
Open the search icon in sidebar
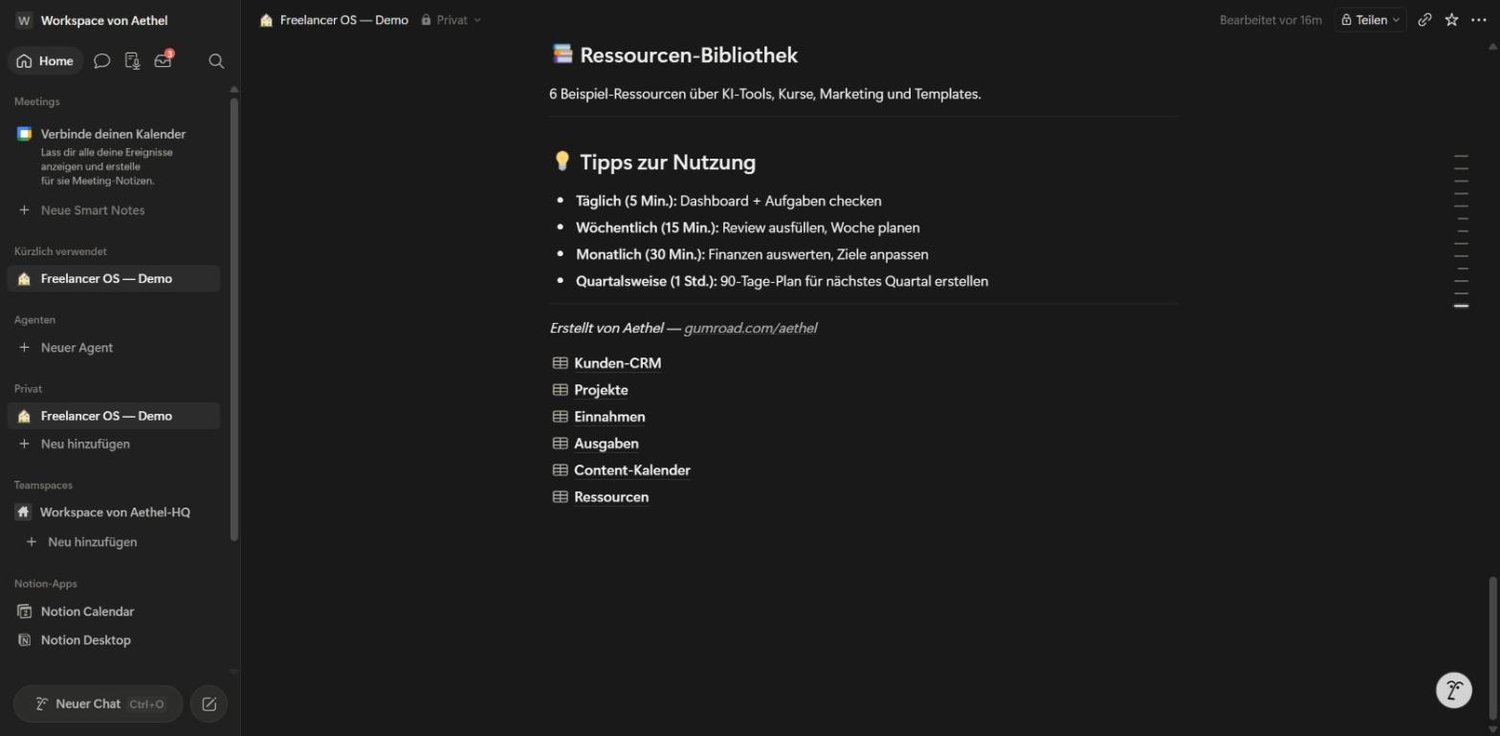[216, 61]
